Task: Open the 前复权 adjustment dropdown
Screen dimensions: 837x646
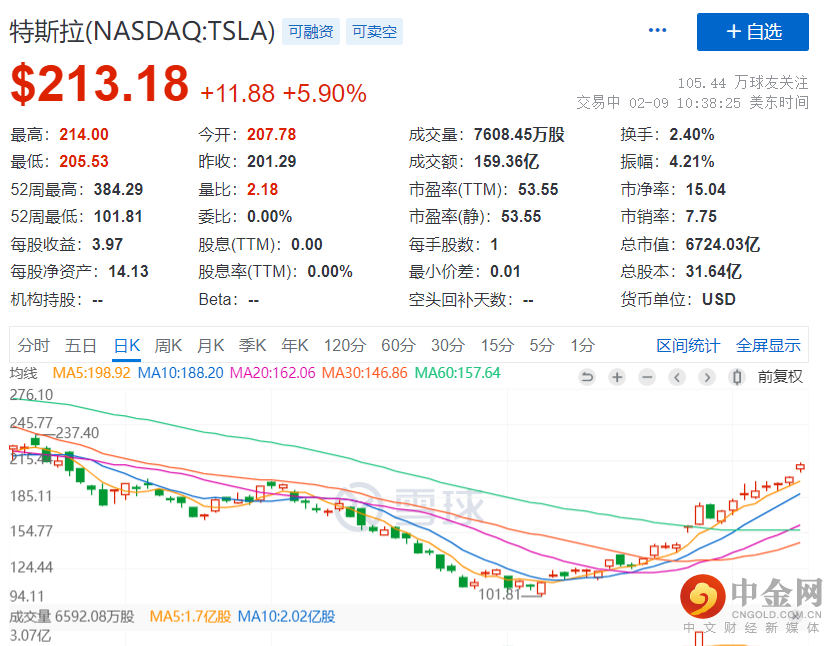Action: tap(780, 377)
